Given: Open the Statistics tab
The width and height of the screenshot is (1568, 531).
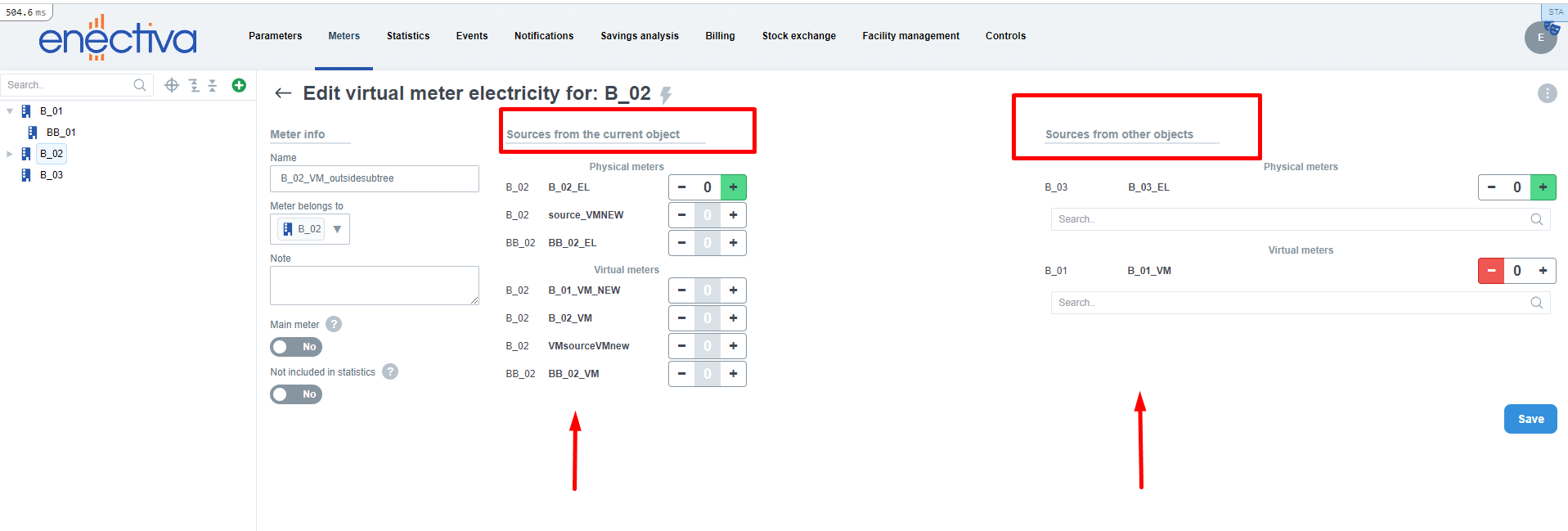Looking at the screenshot, I should coord(407,36).
